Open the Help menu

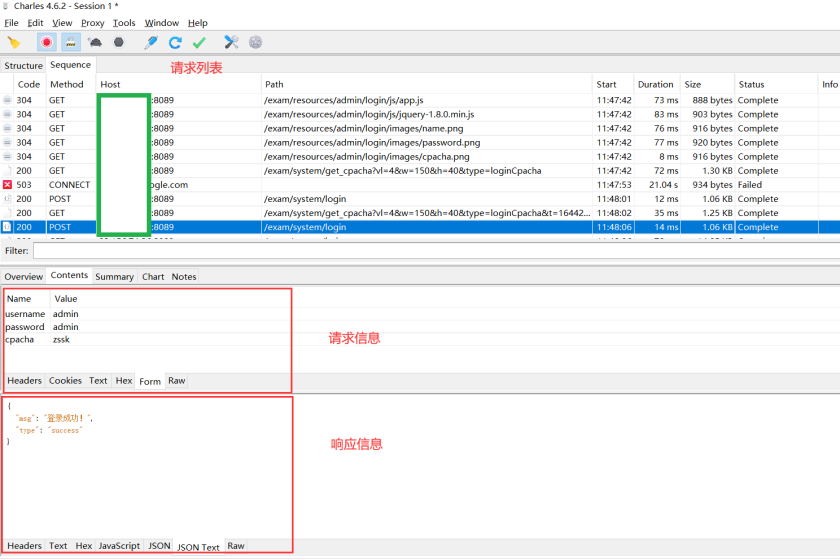click(198, 23)
